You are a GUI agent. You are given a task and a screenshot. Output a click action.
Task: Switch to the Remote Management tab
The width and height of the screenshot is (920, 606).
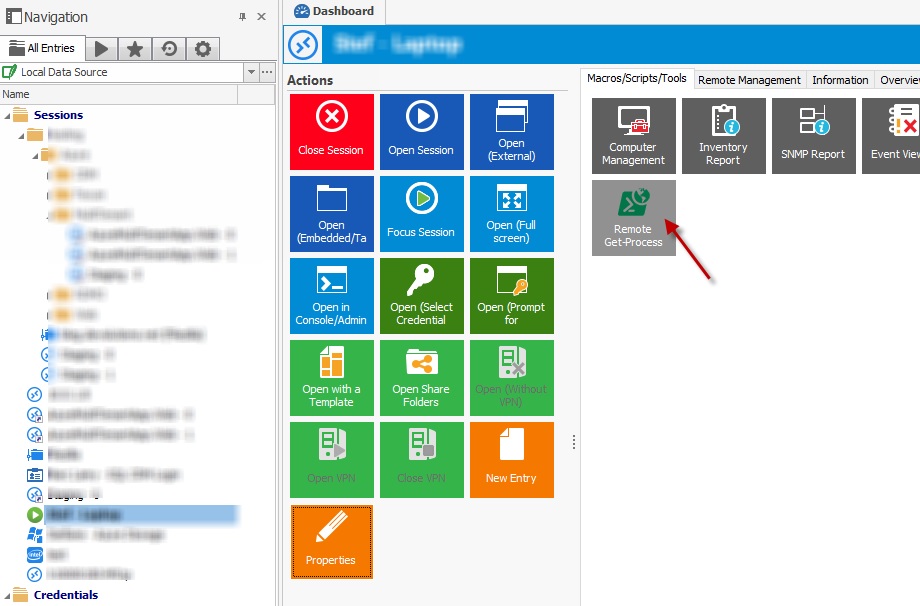pos(748,79)
